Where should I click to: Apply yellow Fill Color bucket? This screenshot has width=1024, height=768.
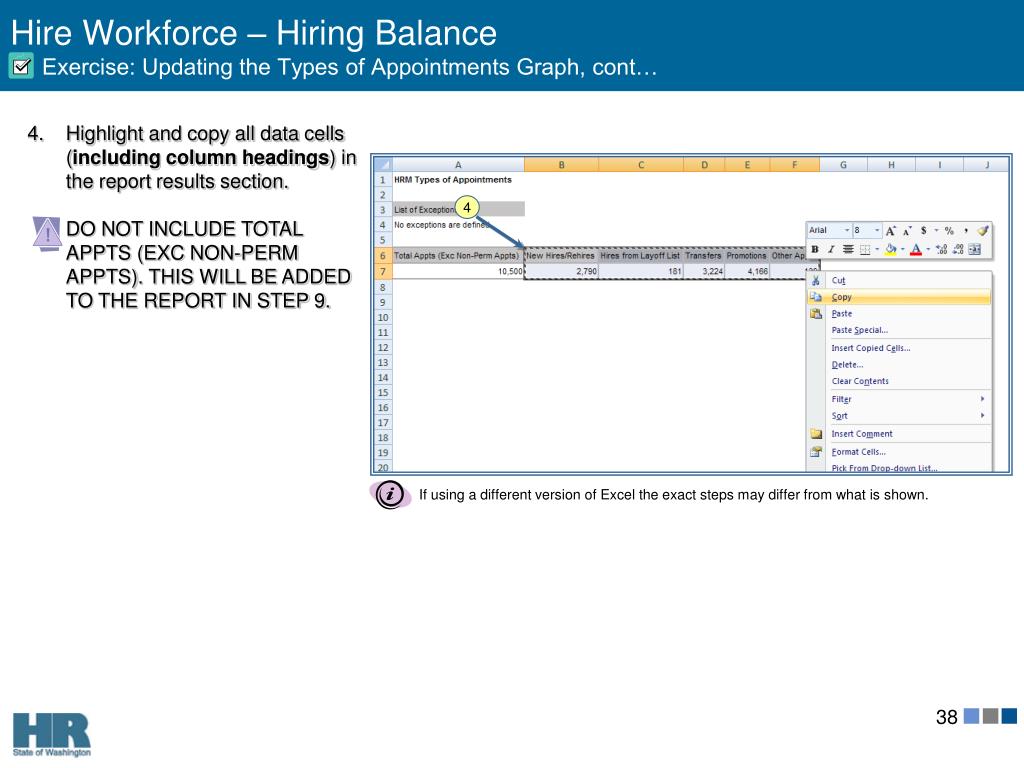(x=890, y=249)
